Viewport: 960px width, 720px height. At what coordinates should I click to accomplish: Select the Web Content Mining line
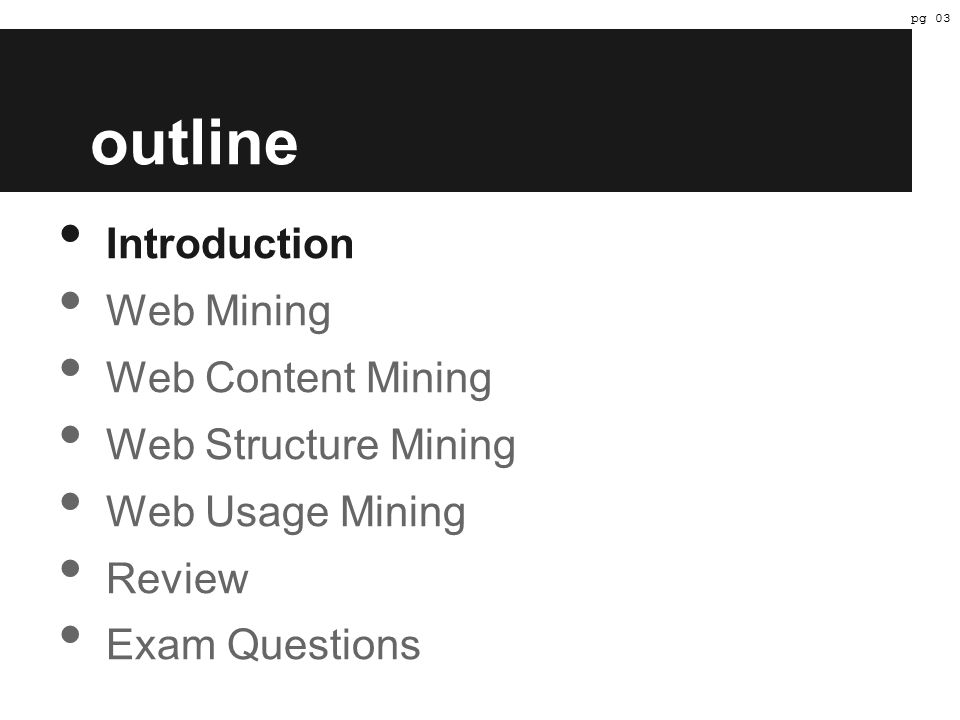299,379
